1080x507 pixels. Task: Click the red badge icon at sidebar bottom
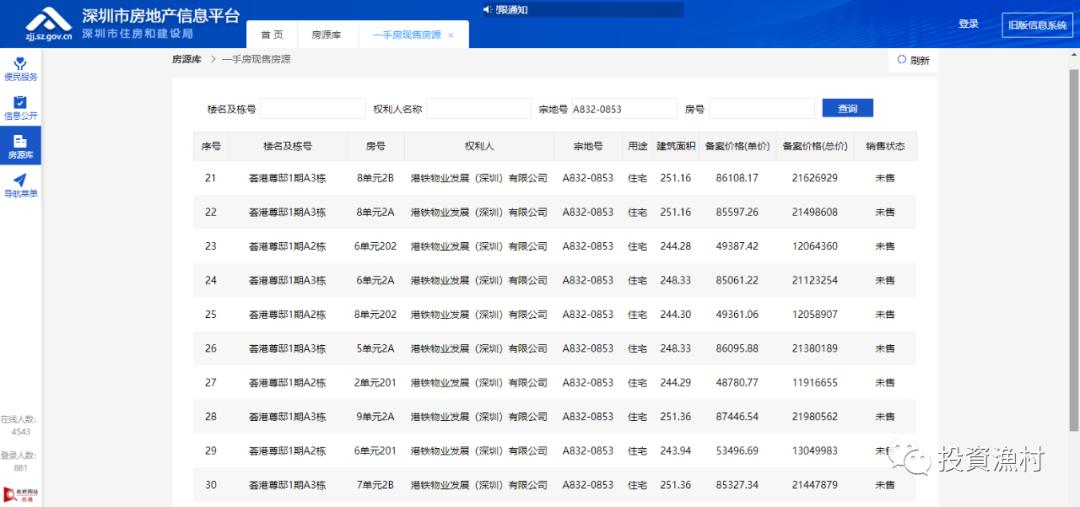tap(21, 494)
